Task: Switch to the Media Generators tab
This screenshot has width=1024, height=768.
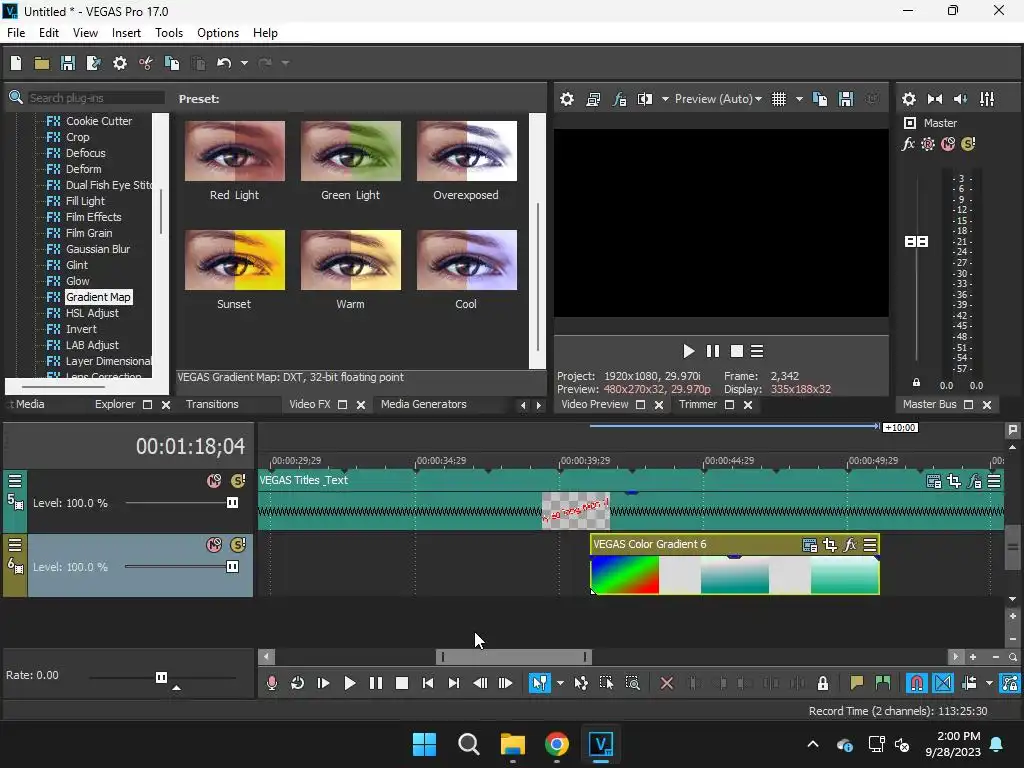Action: [x=423, y=404]
